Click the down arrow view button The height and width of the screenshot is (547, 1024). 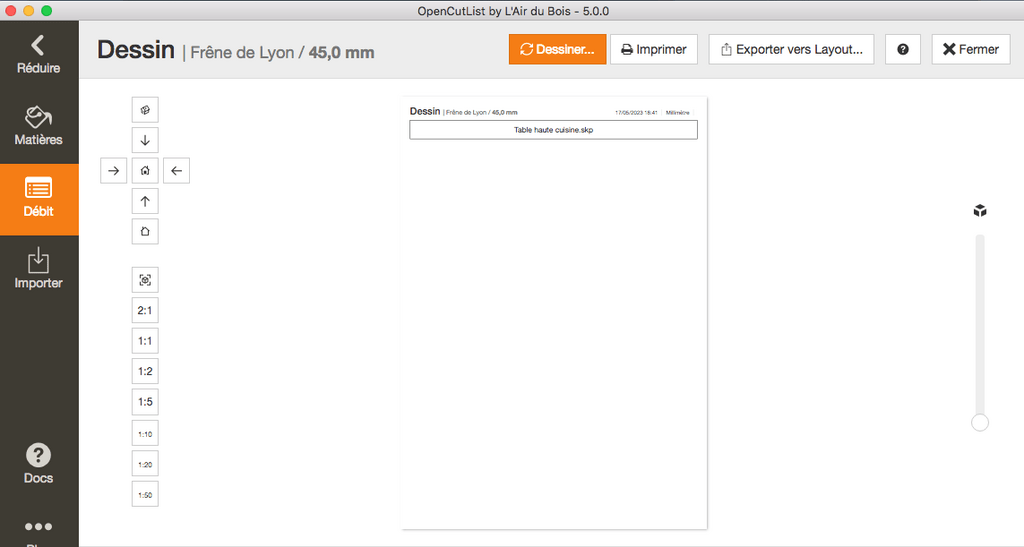click(145, 140)
